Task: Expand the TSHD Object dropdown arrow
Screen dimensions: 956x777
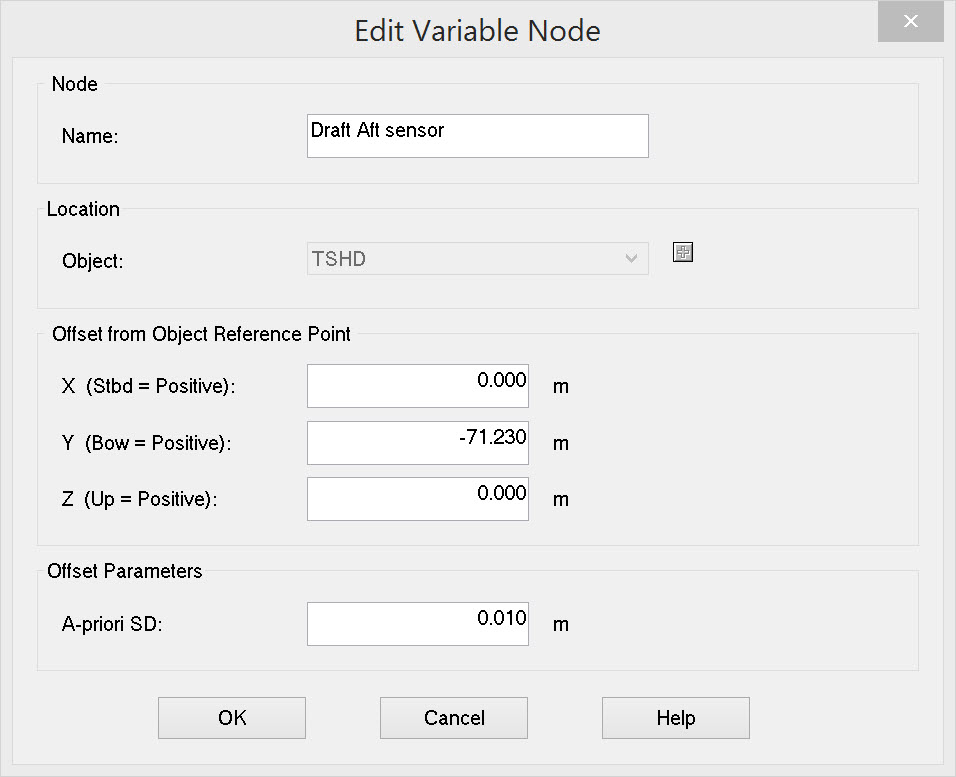Action: tap(631, 259)
